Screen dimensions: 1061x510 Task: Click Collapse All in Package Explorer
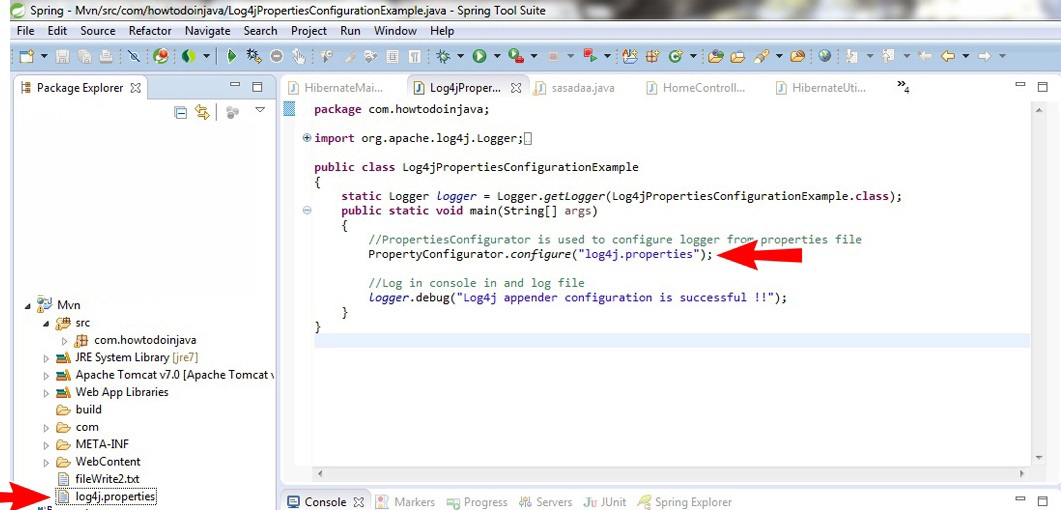pyautogui.click(x=181, y=112)
